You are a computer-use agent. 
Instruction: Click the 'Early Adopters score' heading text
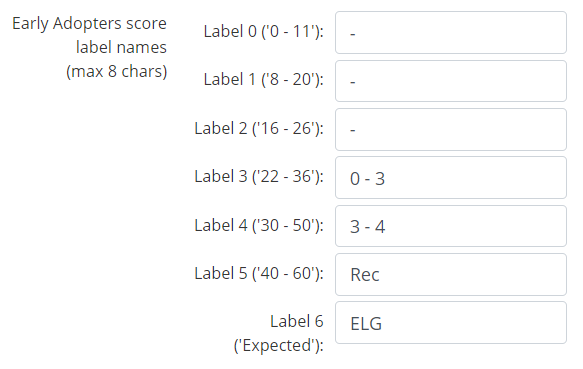89,24
